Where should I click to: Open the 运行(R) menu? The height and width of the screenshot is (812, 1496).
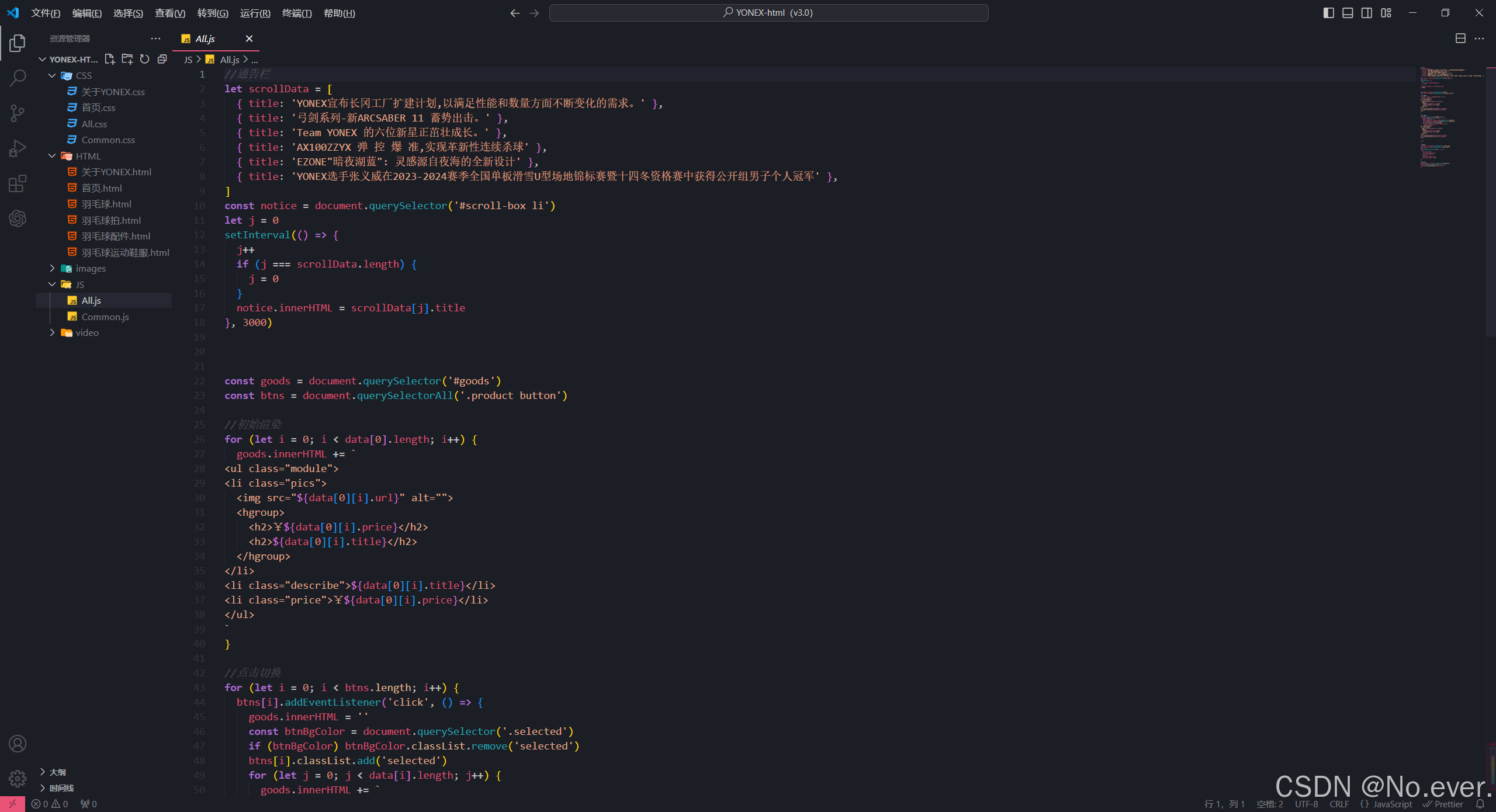click(255, 13)
